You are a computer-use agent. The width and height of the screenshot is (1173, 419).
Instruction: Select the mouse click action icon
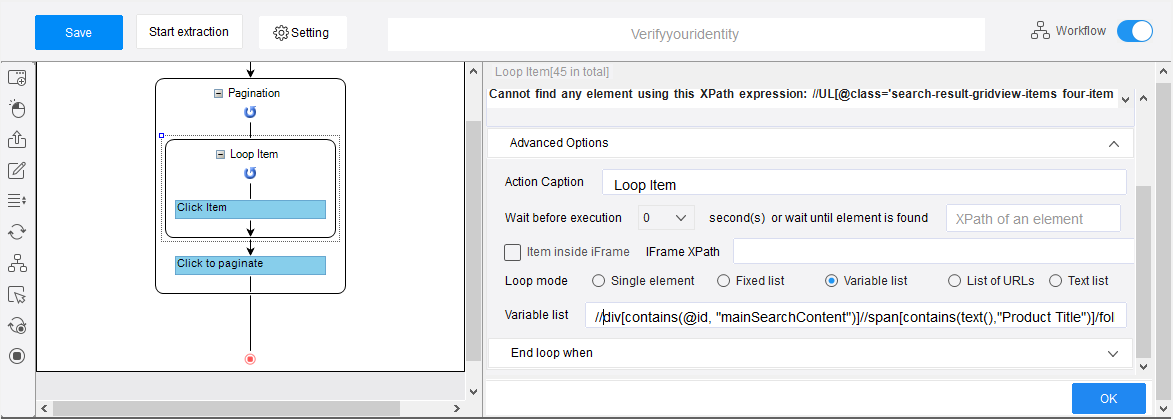click(16, 109)
